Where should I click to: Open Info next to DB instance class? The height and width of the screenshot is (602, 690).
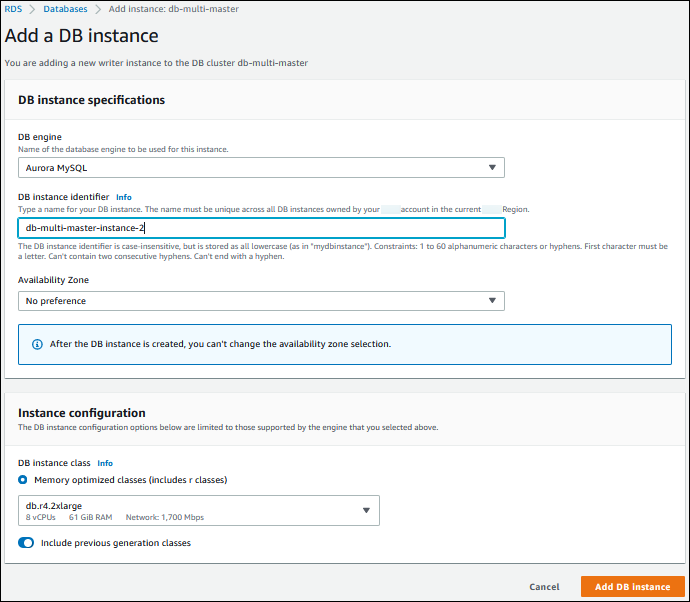[x=105, y=464]
